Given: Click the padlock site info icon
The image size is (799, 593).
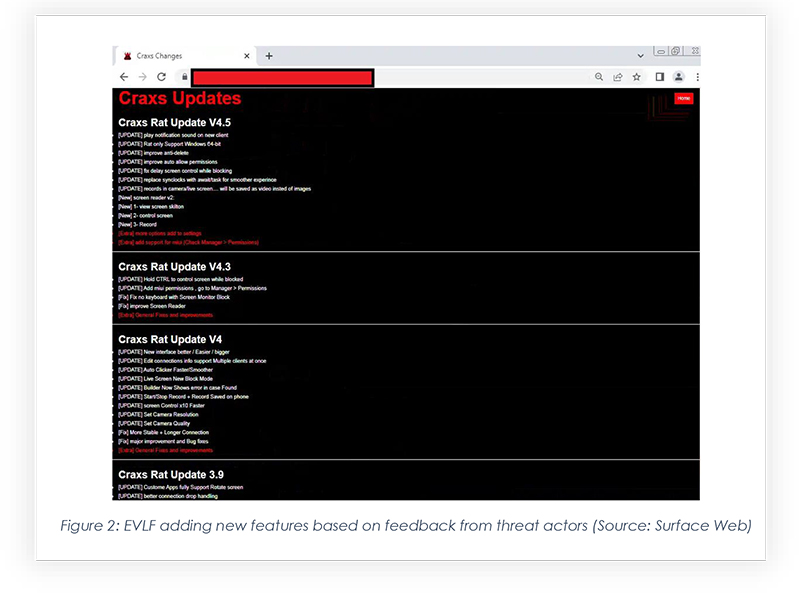Looking at the screenshot, I should tap(184, 77).
